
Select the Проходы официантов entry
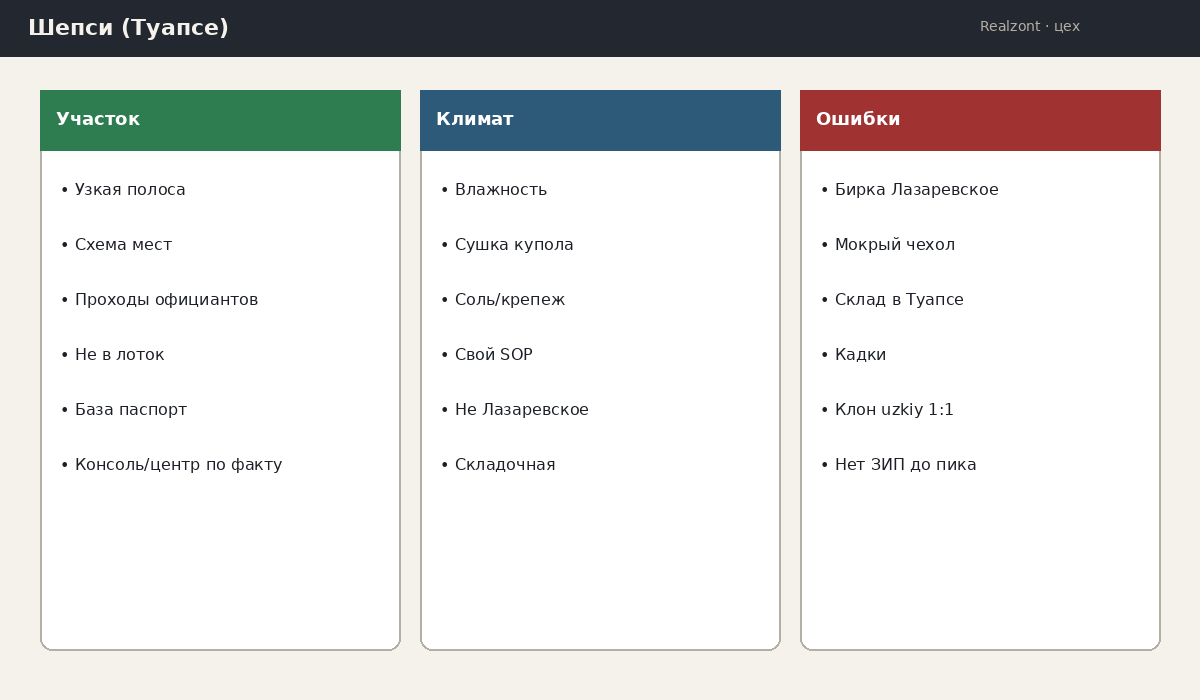[159, 300]
